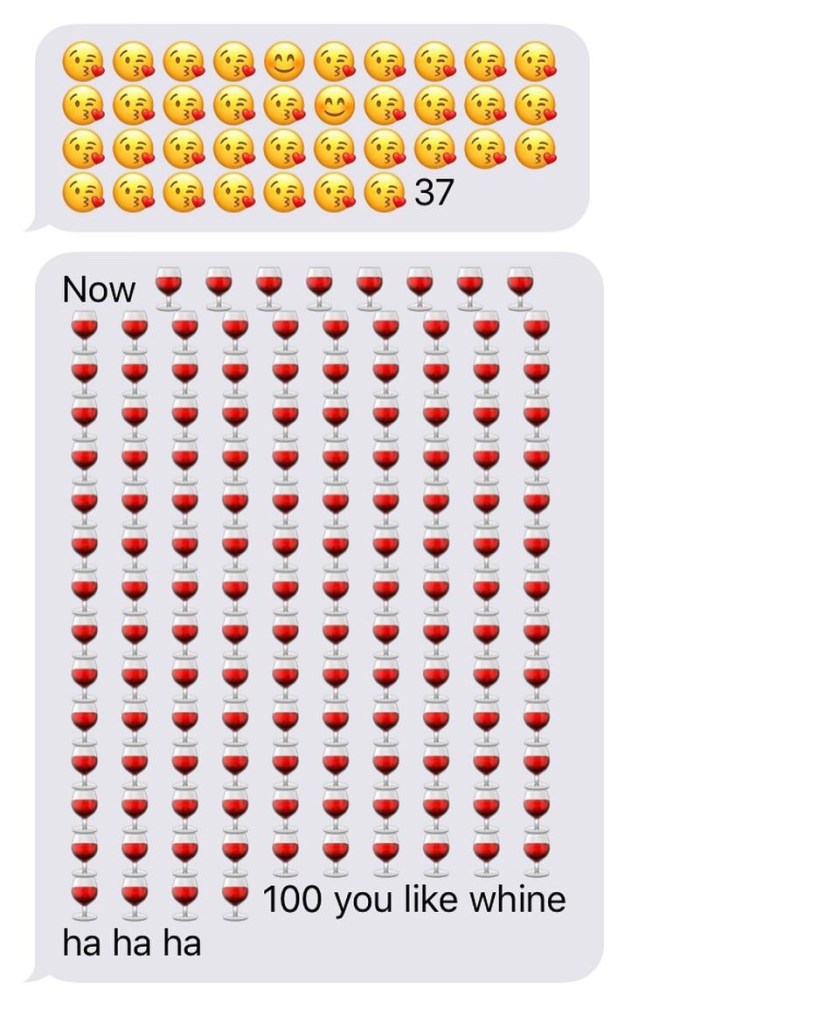Tap the number '100' after wine glasses
Image resolution: width=819 pixels, height=1023 pixels.
293,899
